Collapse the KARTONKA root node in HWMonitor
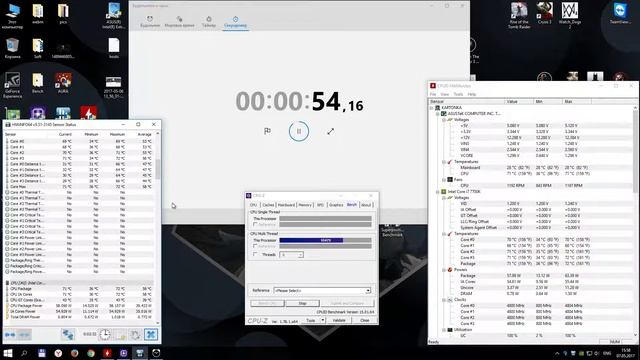Screen dimensions: 640x360 [432, 108]
